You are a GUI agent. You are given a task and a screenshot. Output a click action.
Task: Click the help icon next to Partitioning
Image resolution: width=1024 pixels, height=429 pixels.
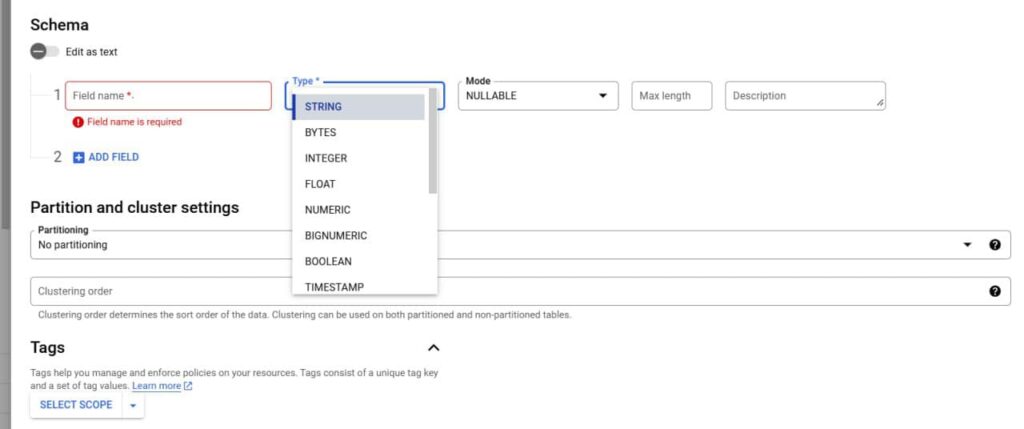point(995,245)
